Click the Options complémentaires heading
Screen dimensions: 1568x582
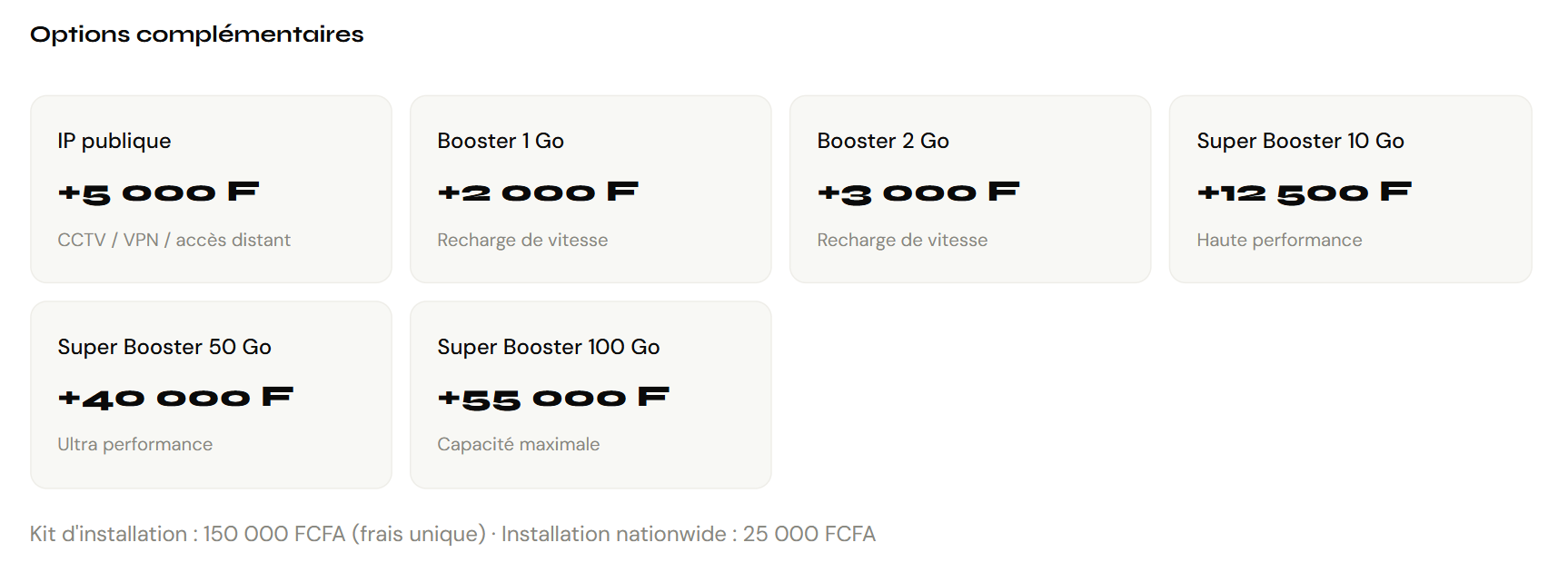pyautogui.click(x=196, y=35)
